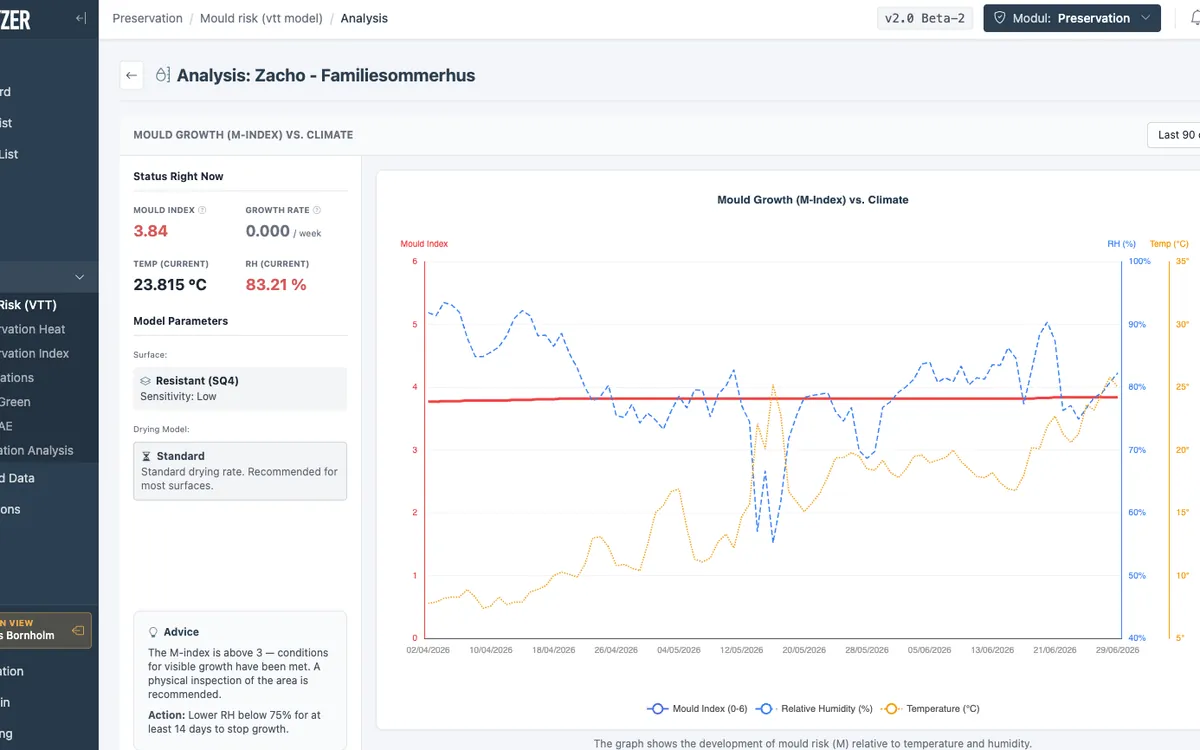Image resolution: width=1200 pixels, height=750 pixels.
Task: Open the Modul: Preservation dropdown
Action: 1072,18
